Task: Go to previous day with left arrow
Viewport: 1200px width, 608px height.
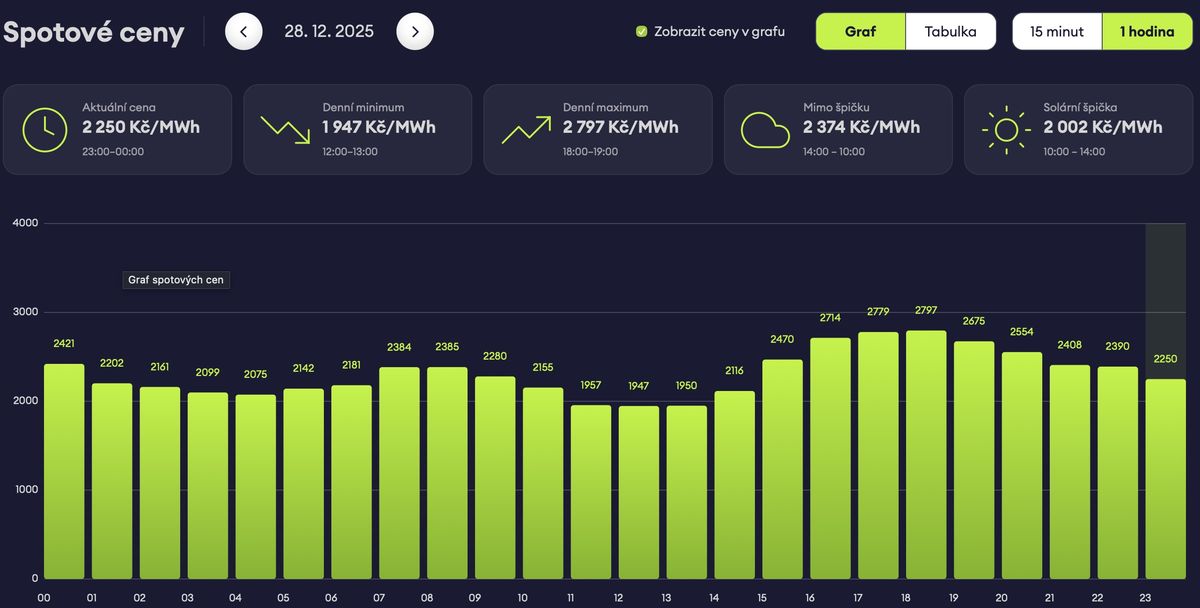Action: tap(243, 32)
